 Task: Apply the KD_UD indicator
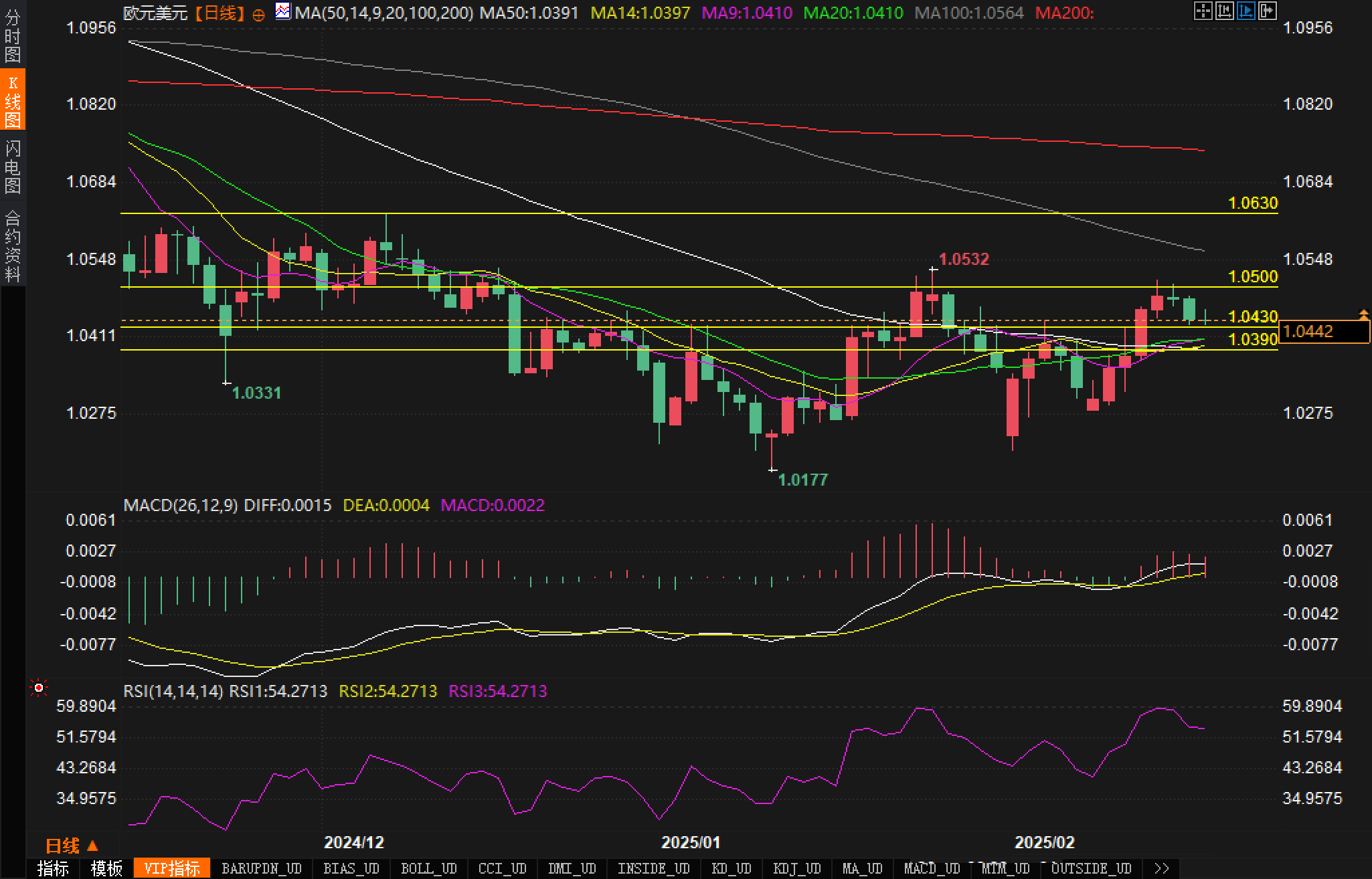click(x=732, y=868)
